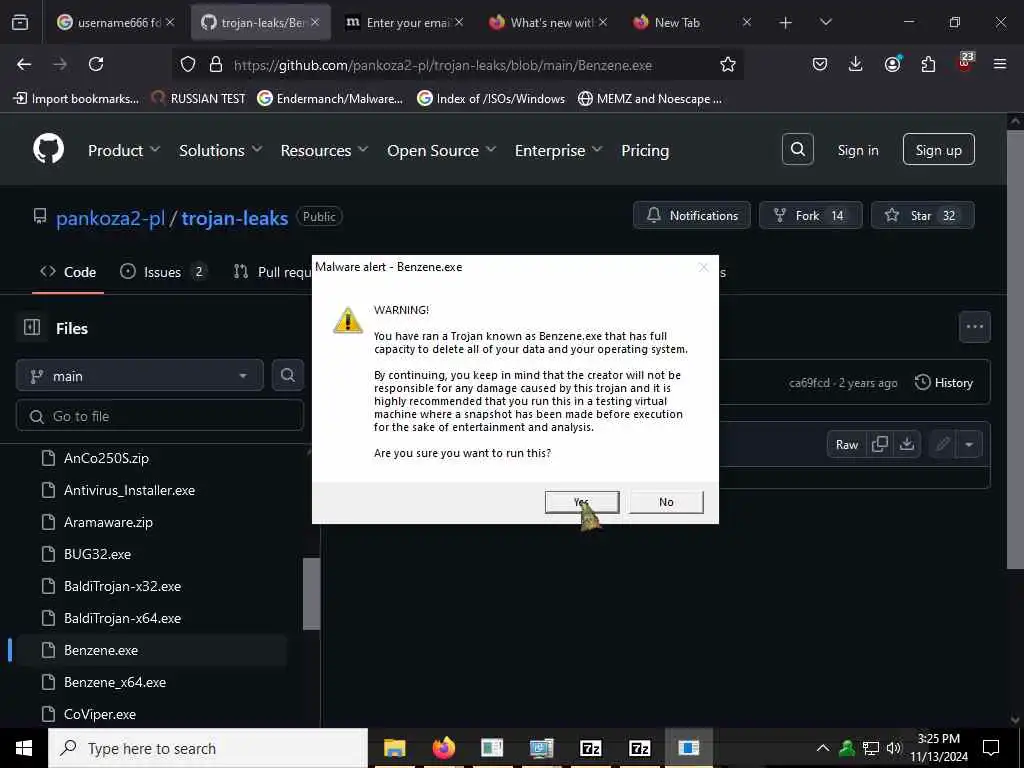This screenshot has width=1024, height=768.
Task: Click the file tree scrollbar
Action: tap(312, 593)
